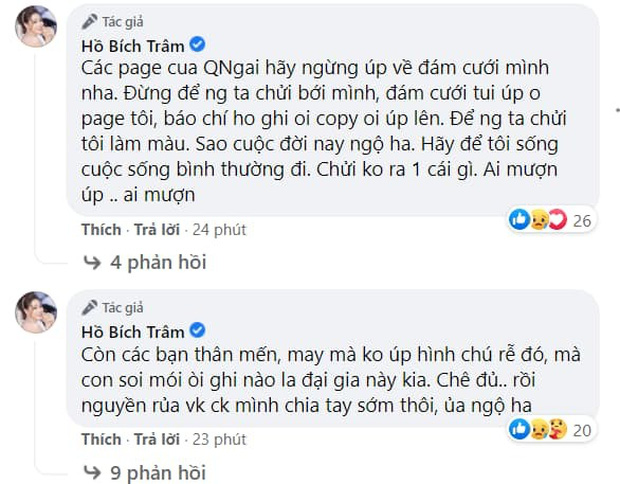Click verified badge in the first comment
620x484 pixels.
(198, 45)
